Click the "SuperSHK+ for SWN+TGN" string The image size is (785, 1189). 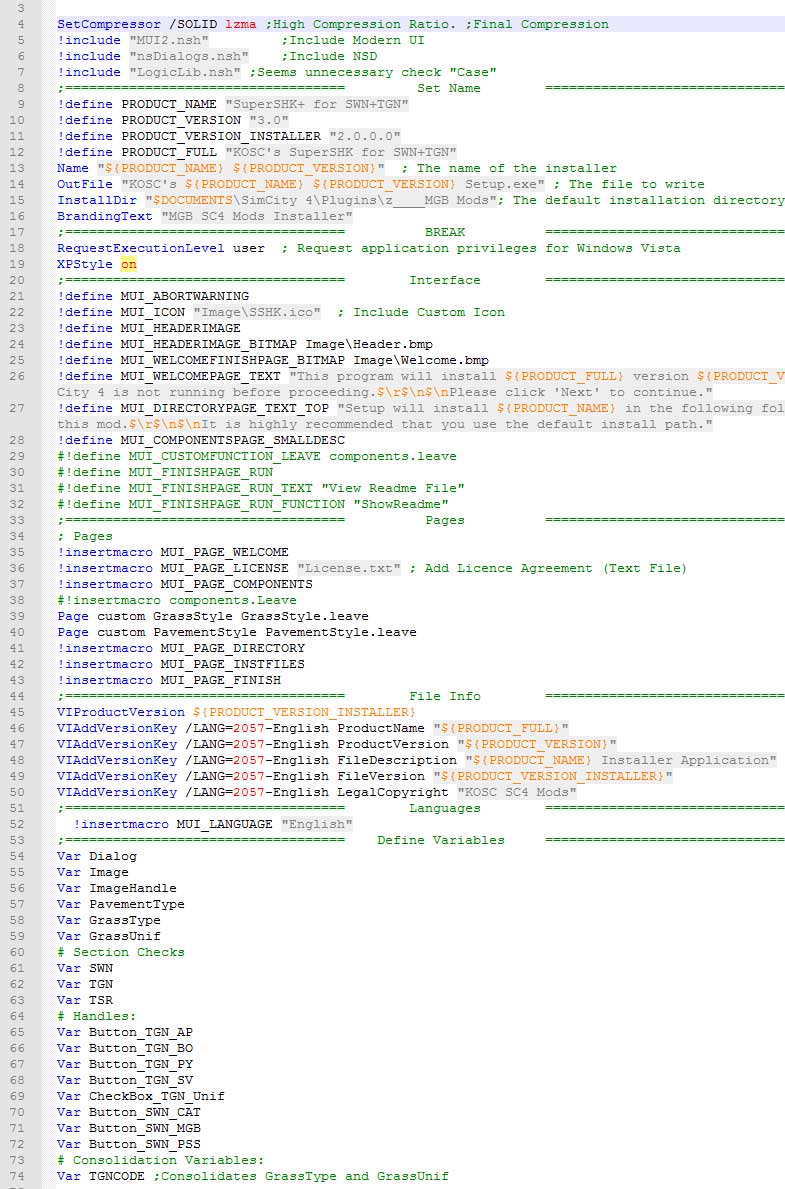point(316,104)
